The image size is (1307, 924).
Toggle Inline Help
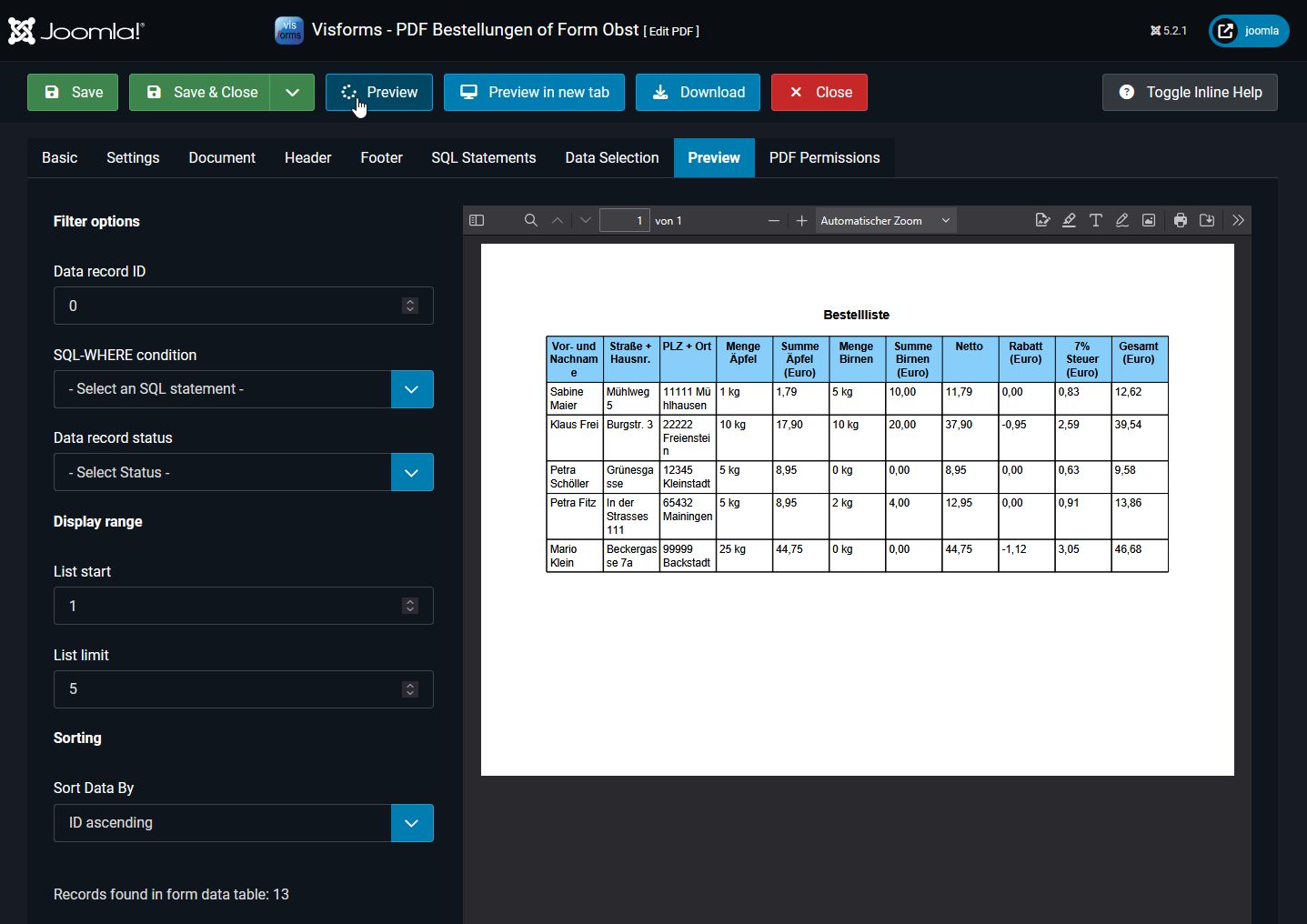(x=1190, y=92)
